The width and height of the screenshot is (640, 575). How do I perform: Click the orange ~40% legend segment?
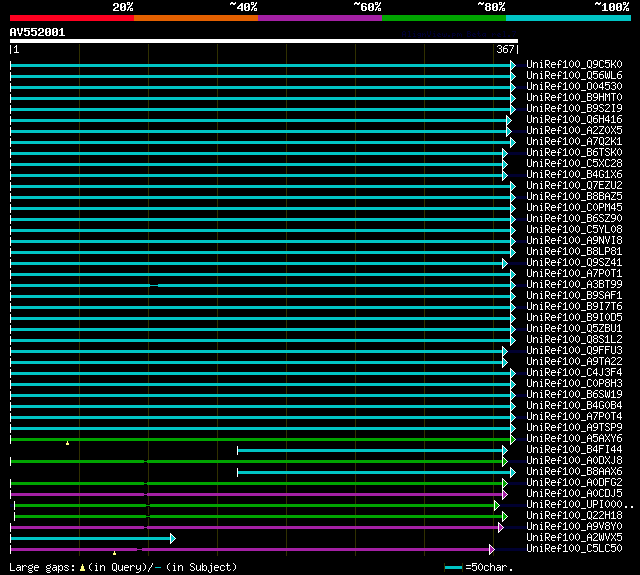pos(196,18)
